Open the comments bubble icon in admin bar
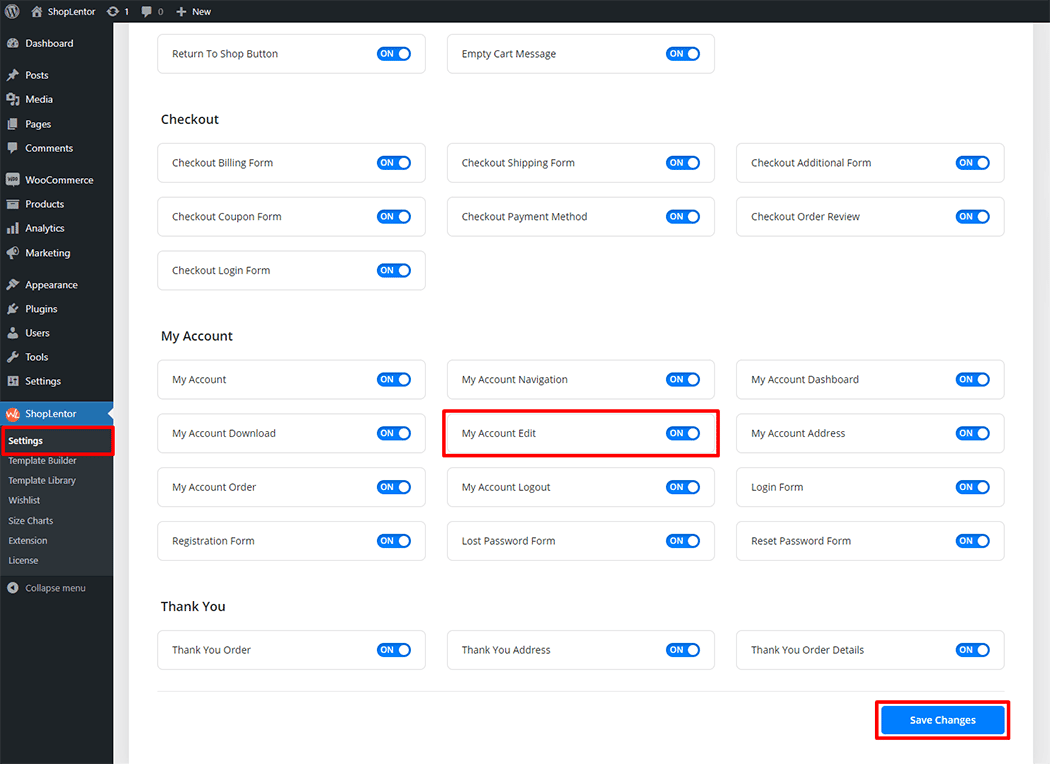Screen dimensions: 1050x764 147,11
